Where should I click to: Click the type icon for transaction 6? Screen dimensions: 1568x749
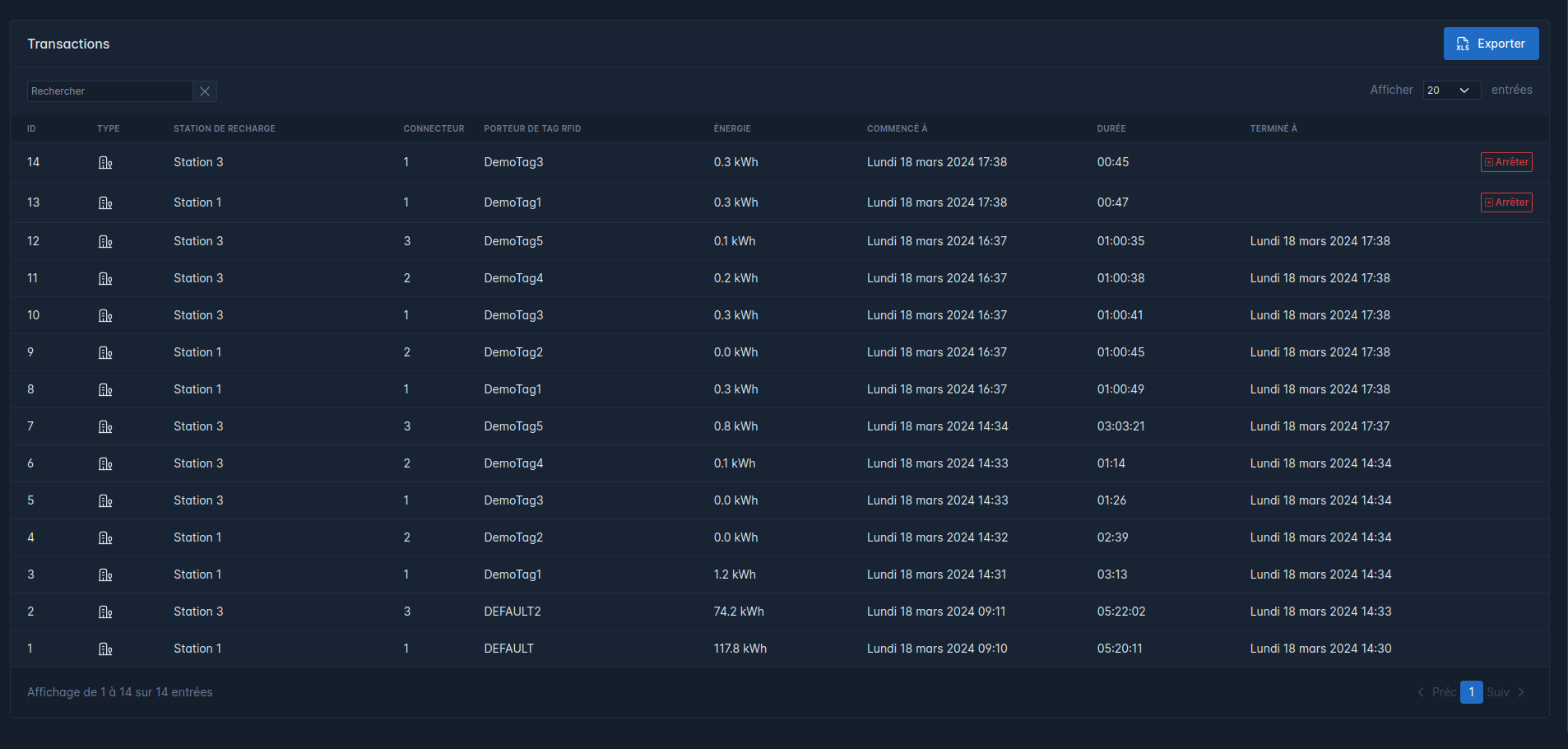[x=105, y=464]
